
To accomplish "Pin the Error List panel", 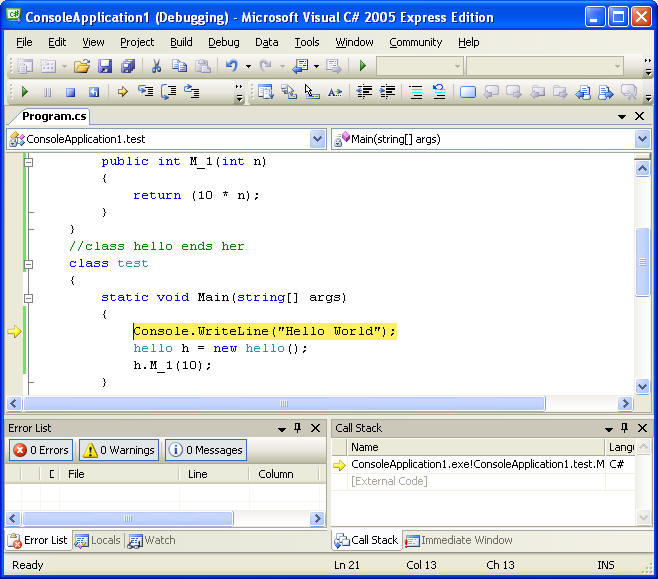I will pyautogui.click(x=297, y=428).
